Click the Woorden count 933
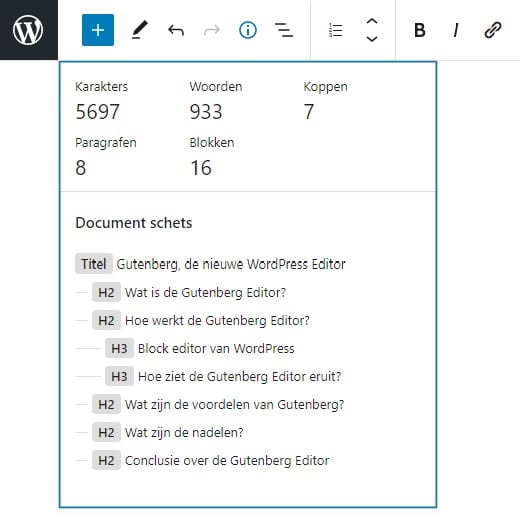 206,112
